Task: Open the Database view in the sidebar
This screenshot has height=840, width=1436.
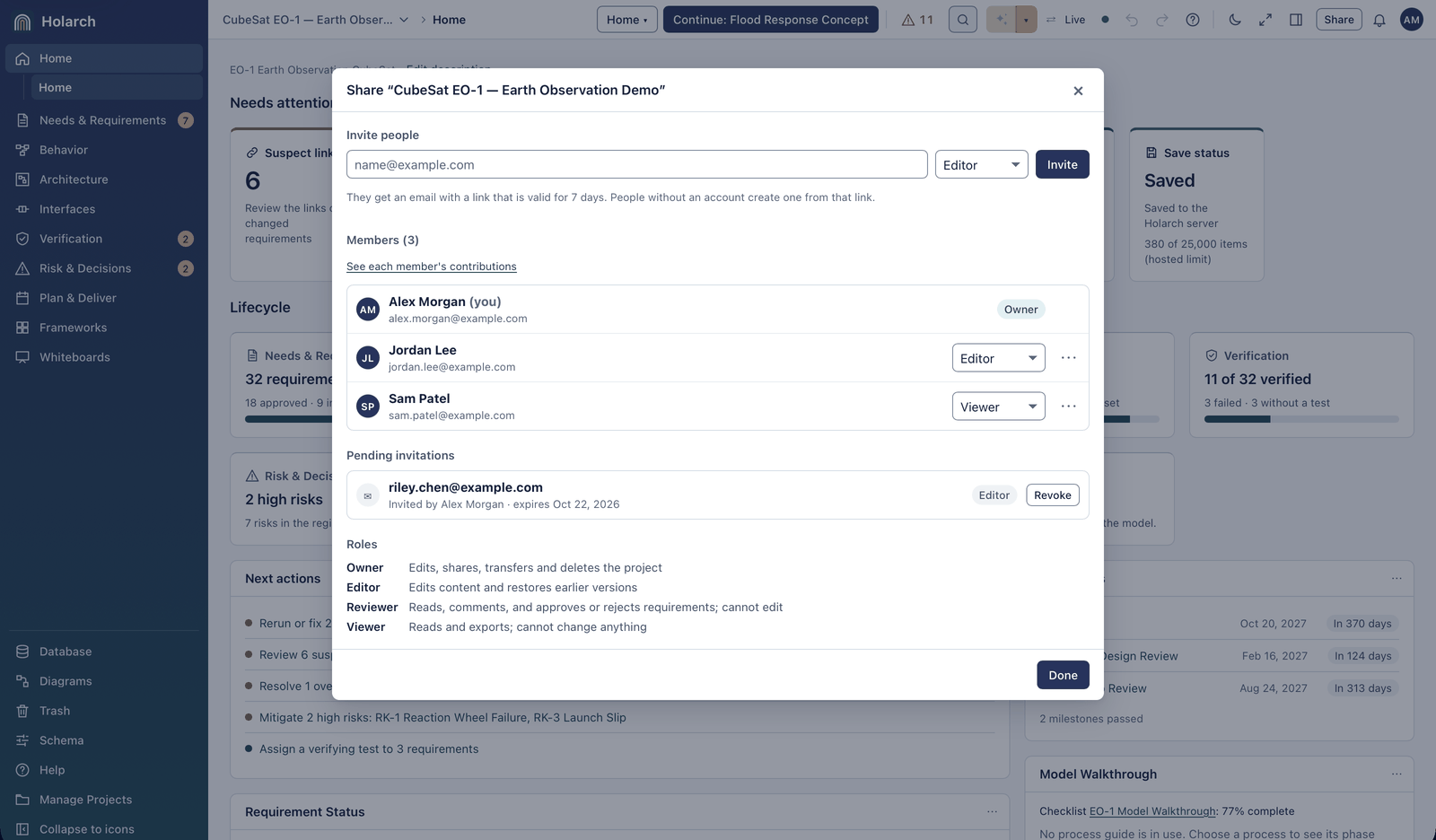Action: point(104,652)
